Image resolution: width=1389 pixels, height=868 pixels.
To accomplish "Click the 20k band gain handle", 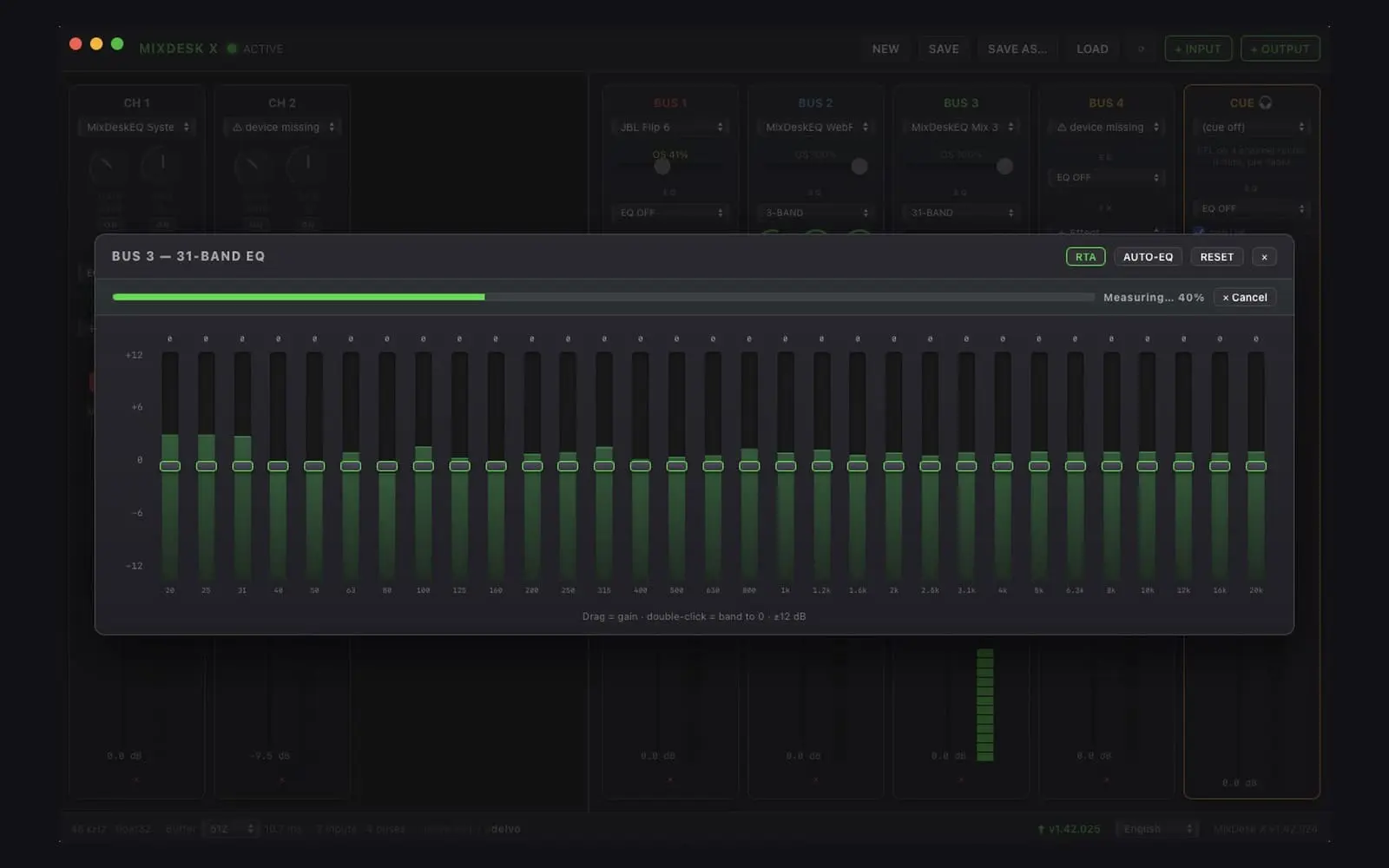I will [x=1256, y=466].
